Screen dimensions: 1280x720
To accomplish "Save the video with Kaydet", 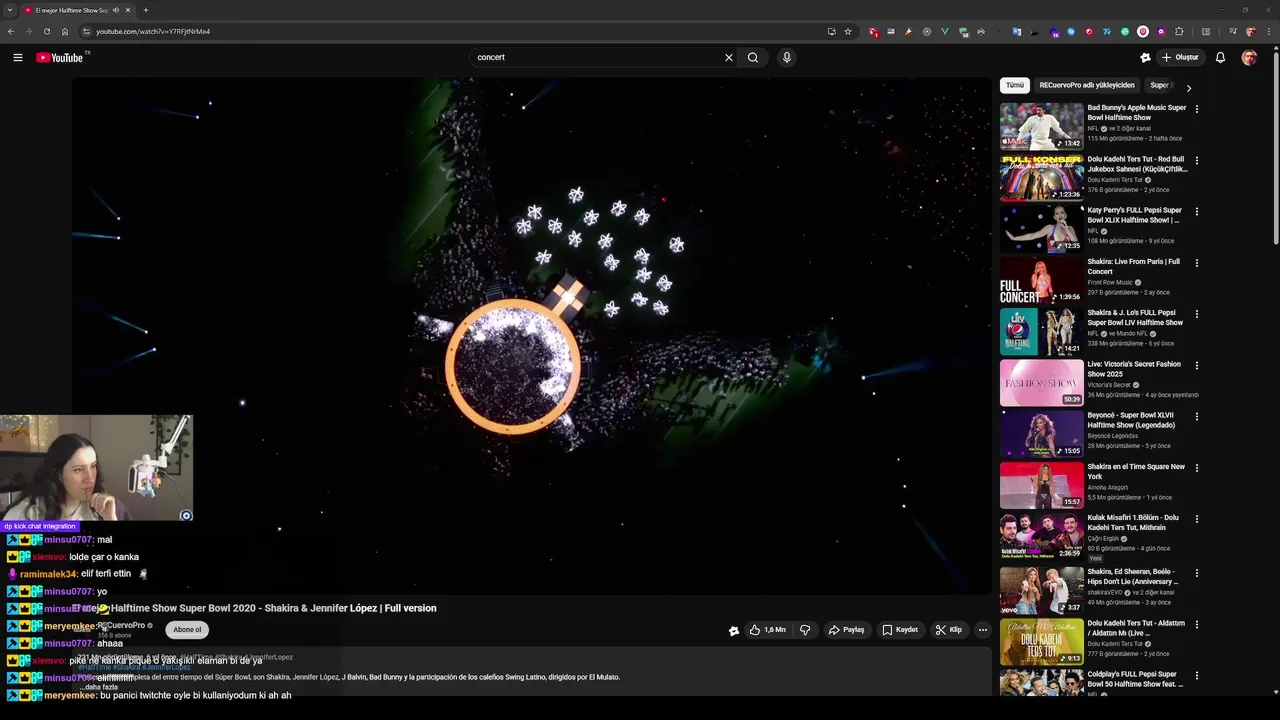I will point(900,630).
